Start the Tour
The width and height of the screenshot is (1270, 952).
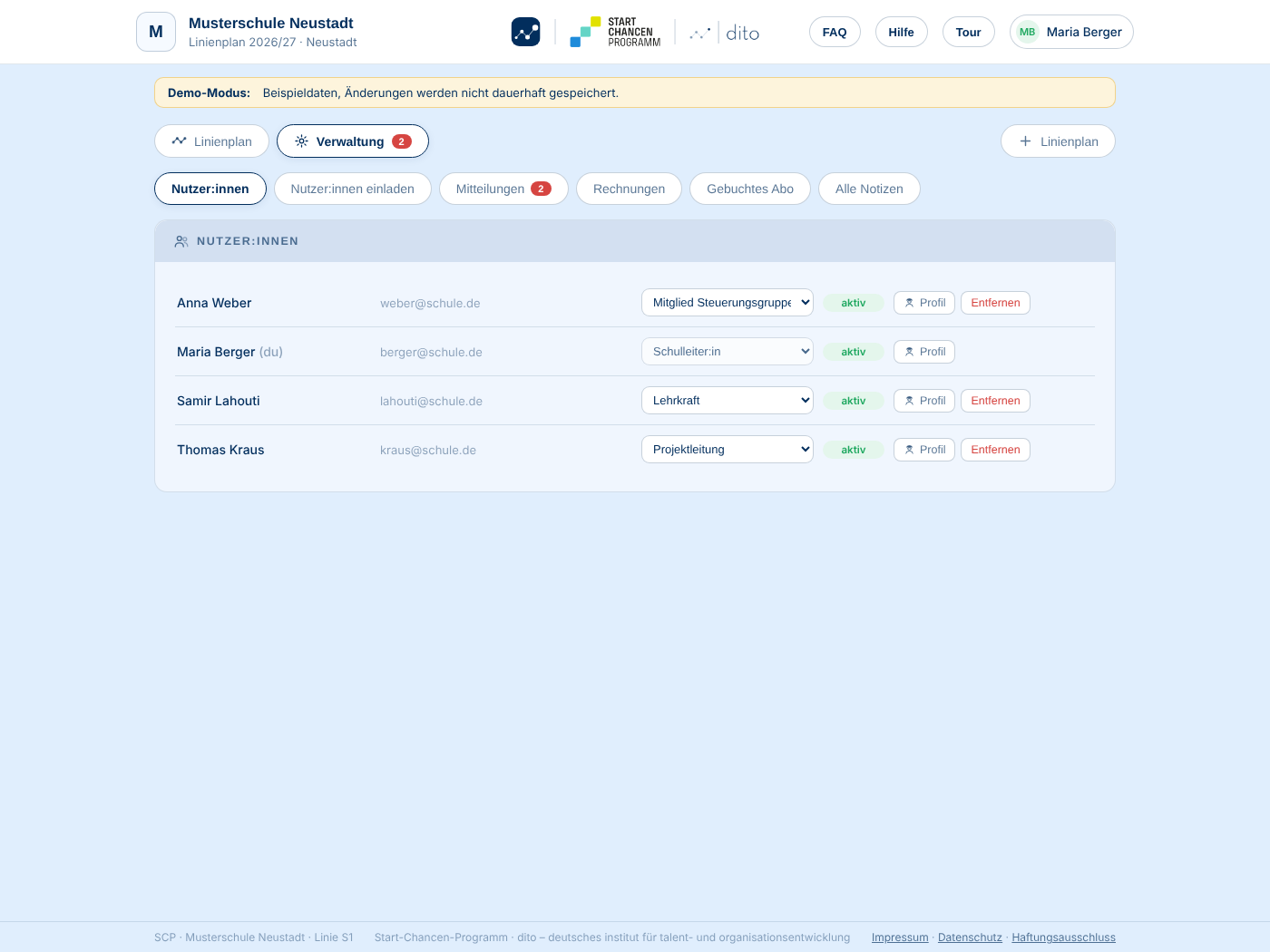coord(969,32)
